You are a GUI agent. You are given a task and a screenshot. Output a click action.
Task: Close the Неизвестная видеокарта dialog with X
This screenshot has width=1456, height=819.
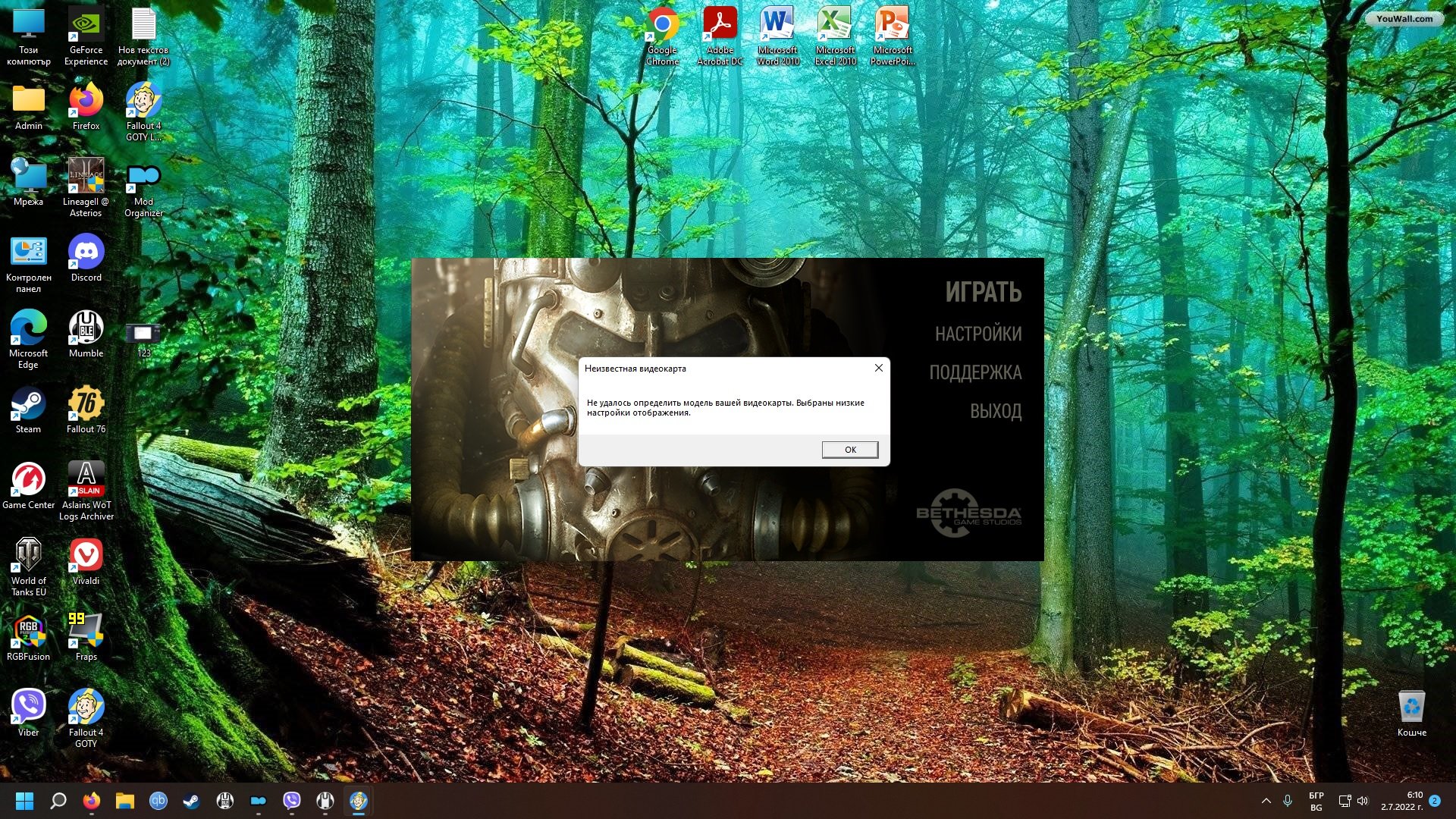click(878, 368)
